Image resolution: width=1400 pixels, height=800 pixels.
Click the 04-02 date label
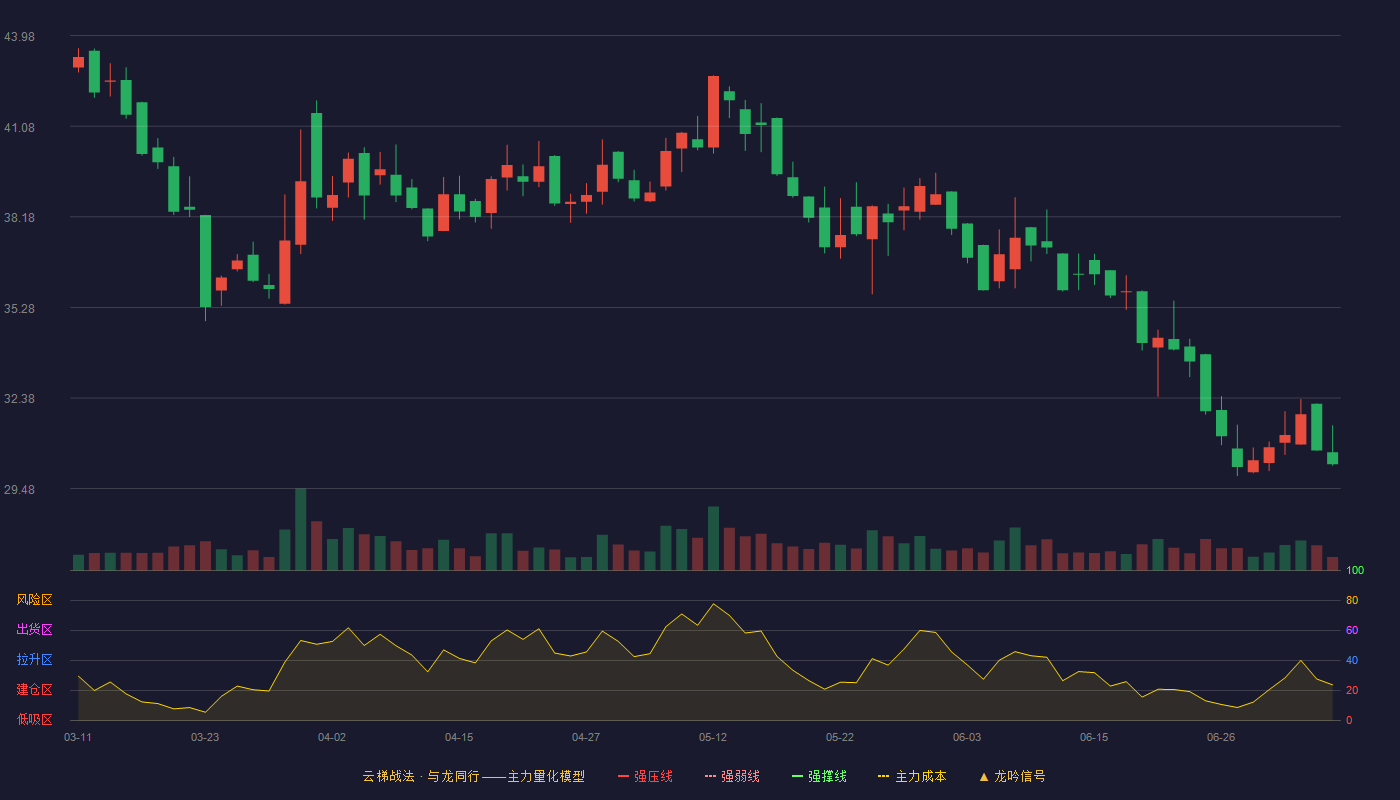(332, 737)
